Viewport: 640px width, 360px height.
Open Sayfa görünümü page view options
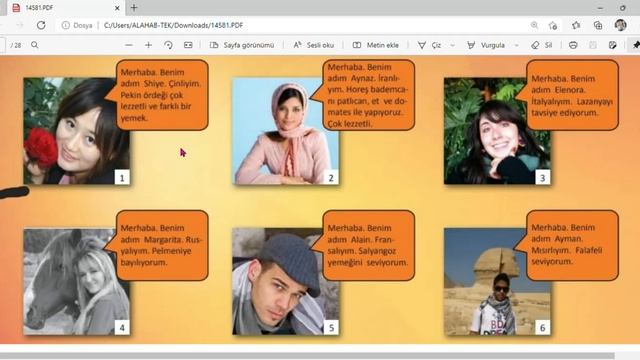coord(242,45)
